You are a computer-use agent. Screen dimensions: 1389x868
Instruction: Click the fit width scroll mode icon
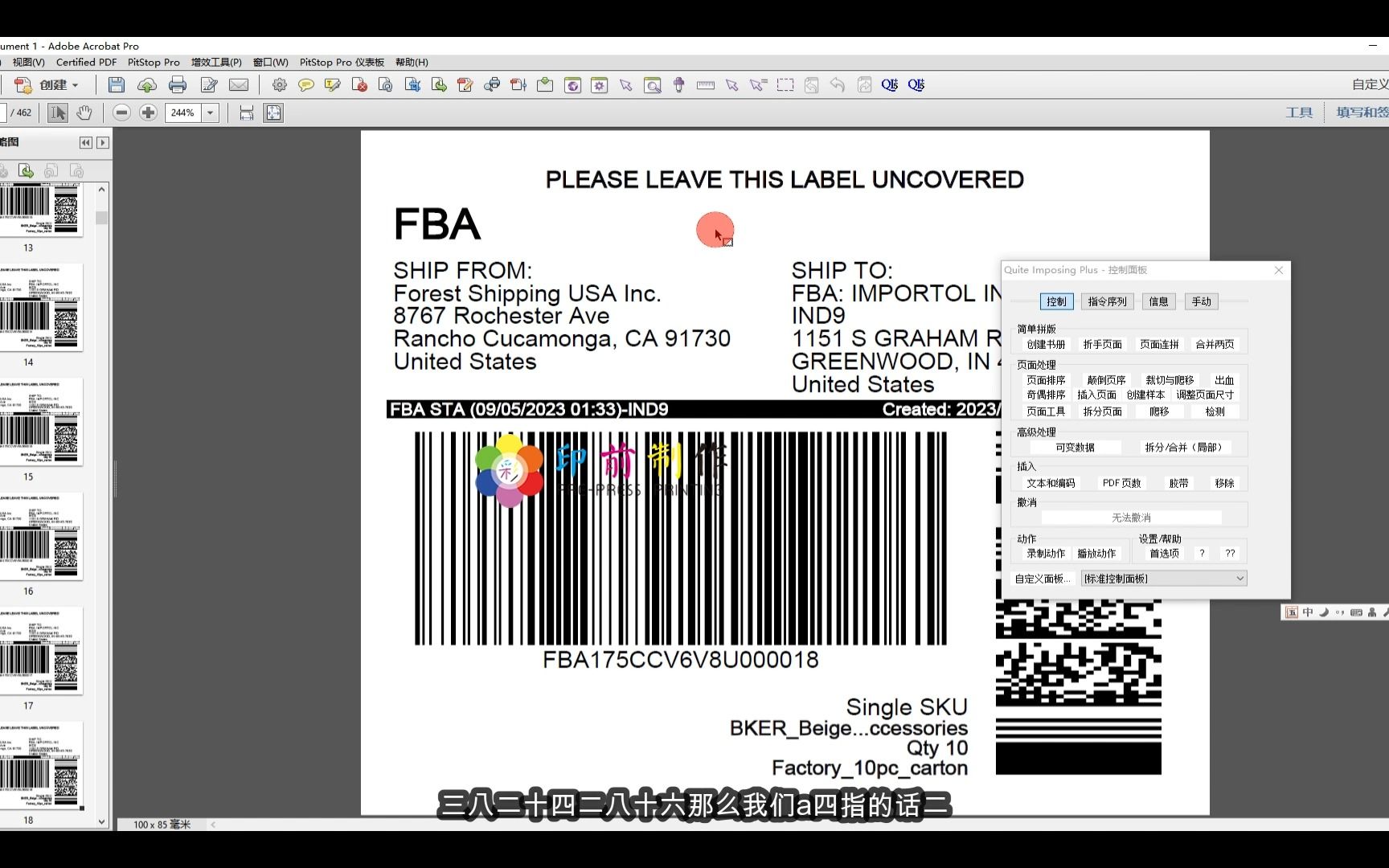(247, 113)
